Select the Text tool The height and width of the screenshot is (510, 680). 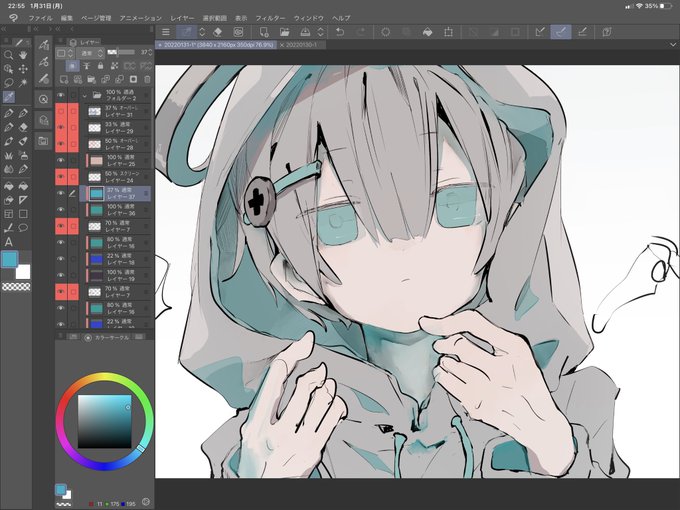tap(8, 242)
